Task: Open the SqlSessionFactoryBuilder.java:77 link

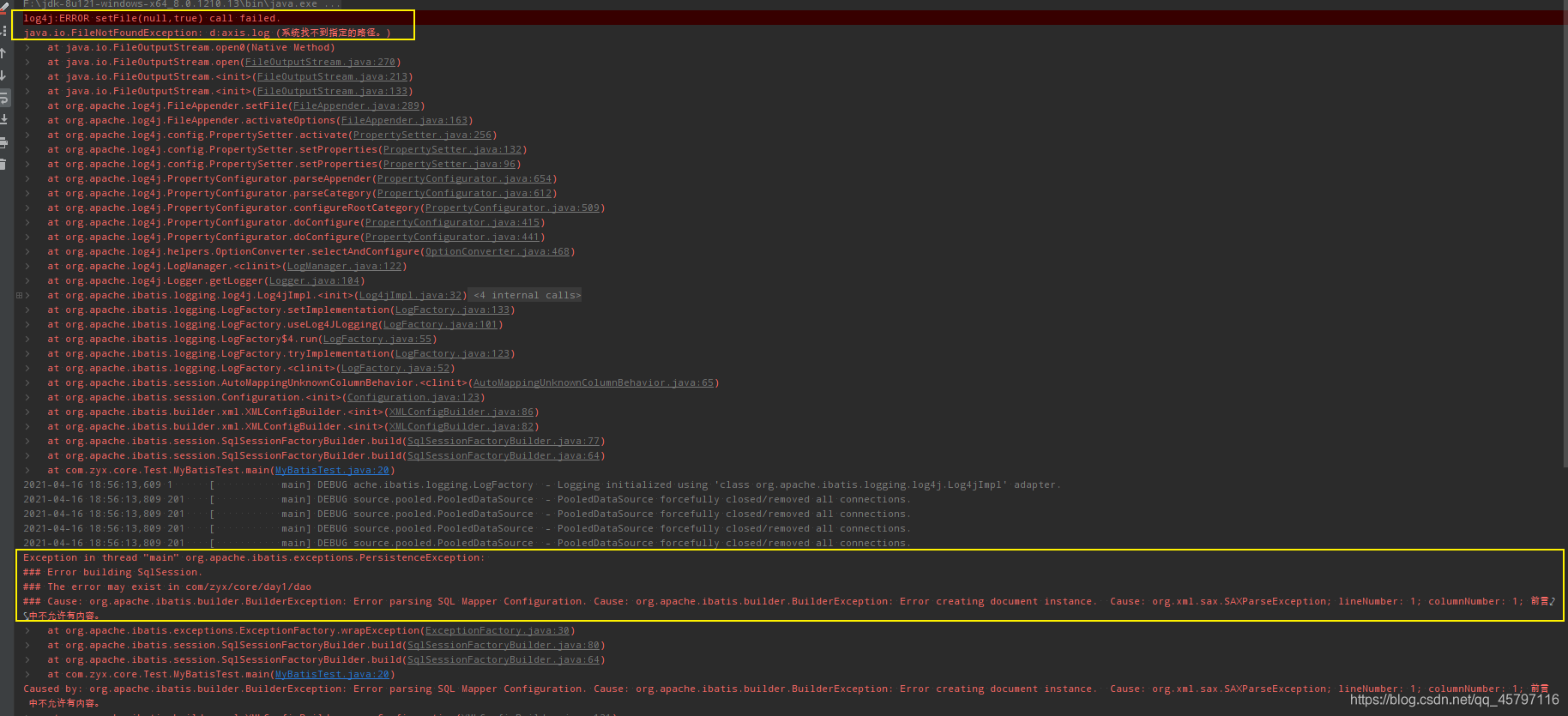Action: 504,442
